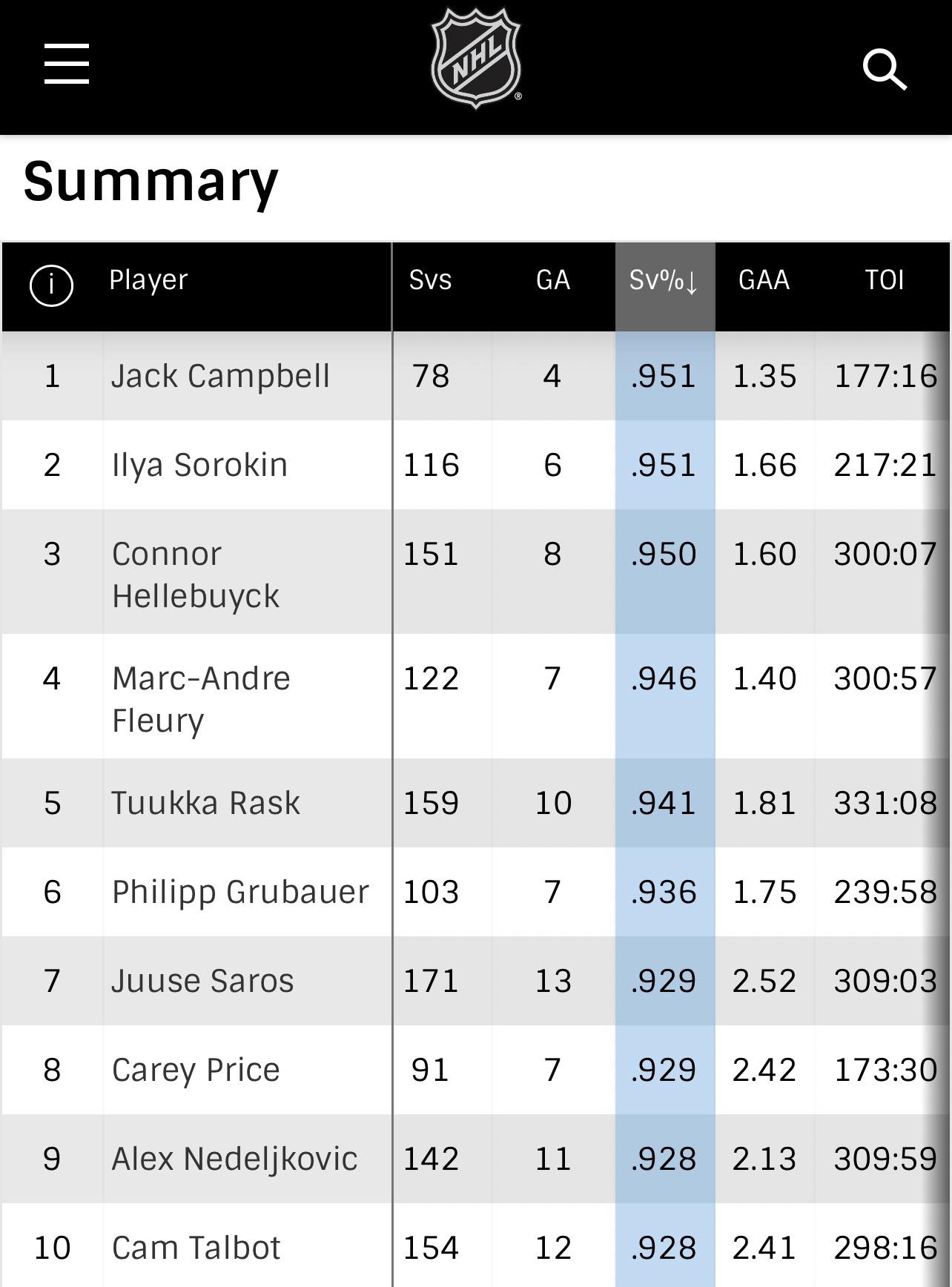Screen dimensions: 952x1287
Task: Sort the table by the Svs column
Action: tap(430, 280)
